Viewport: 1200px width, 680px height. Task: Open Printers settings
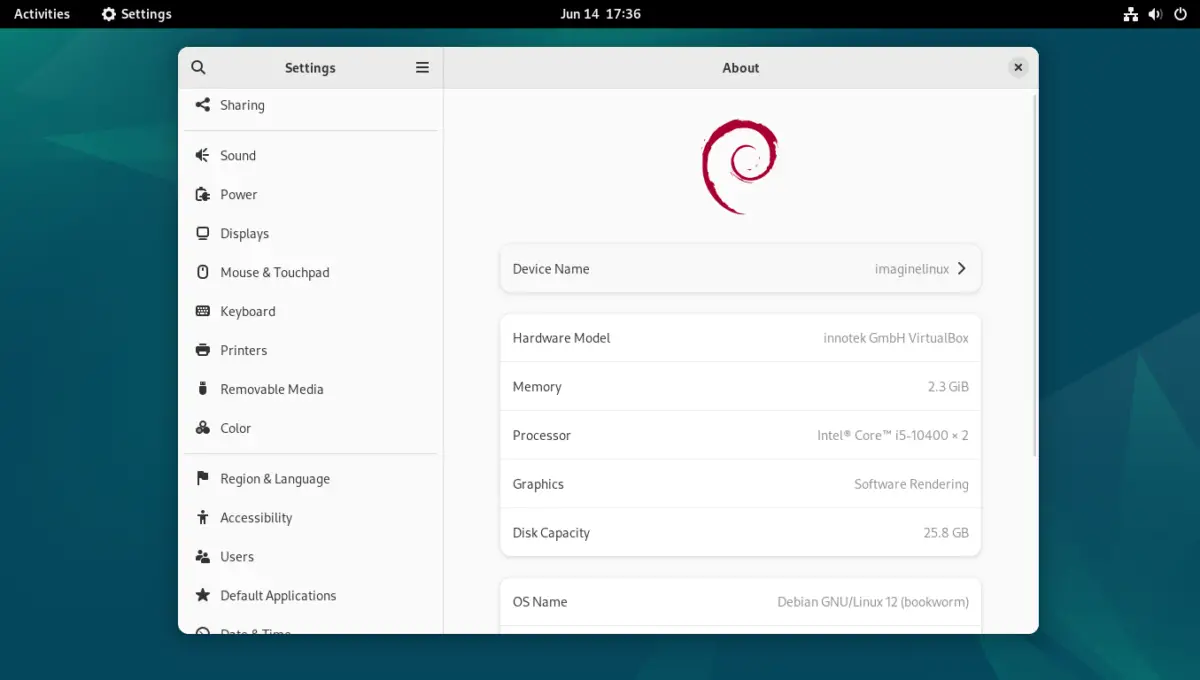click(311, 350)
